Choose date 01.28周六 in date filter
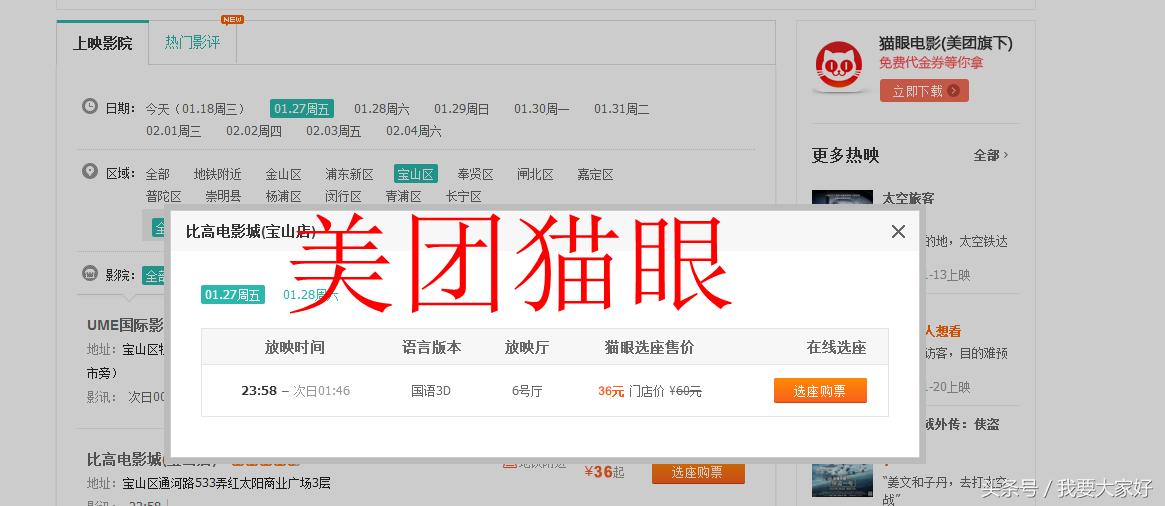Image resolution: width=1165 pixels, height=506 pixels. pyautogui.click(x=381, y=109)
